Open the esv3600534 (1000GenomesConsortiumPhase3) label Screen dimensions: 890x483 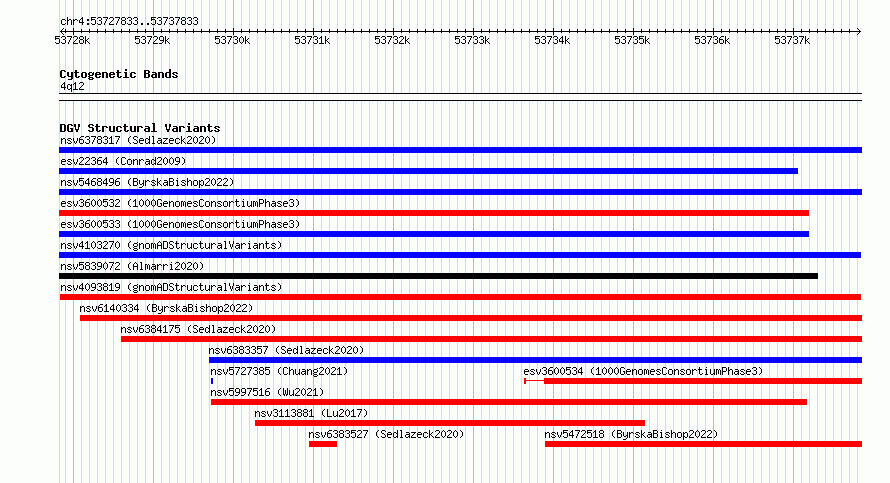[643, 371]
